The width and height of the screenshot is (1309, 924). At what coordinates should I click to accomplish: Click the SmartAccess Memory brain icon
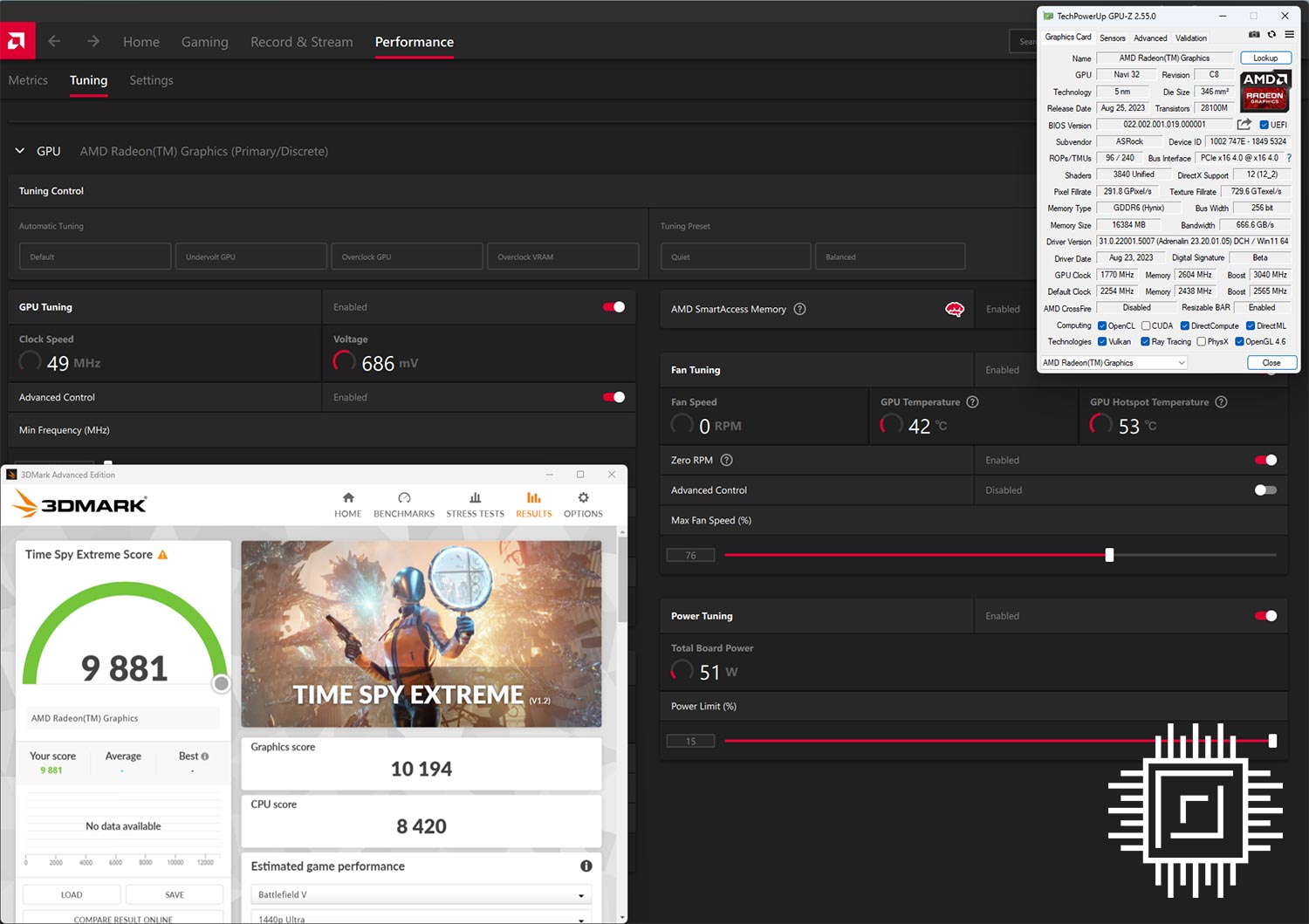tap(955, 309)
